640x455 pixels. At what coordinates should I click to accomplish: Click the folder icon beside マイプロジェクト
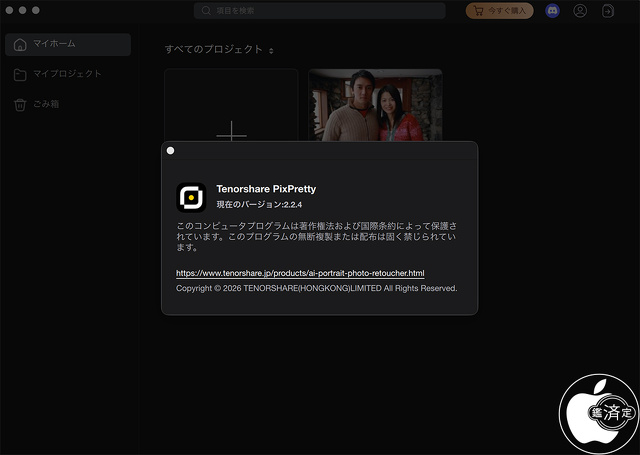point(20,75)
